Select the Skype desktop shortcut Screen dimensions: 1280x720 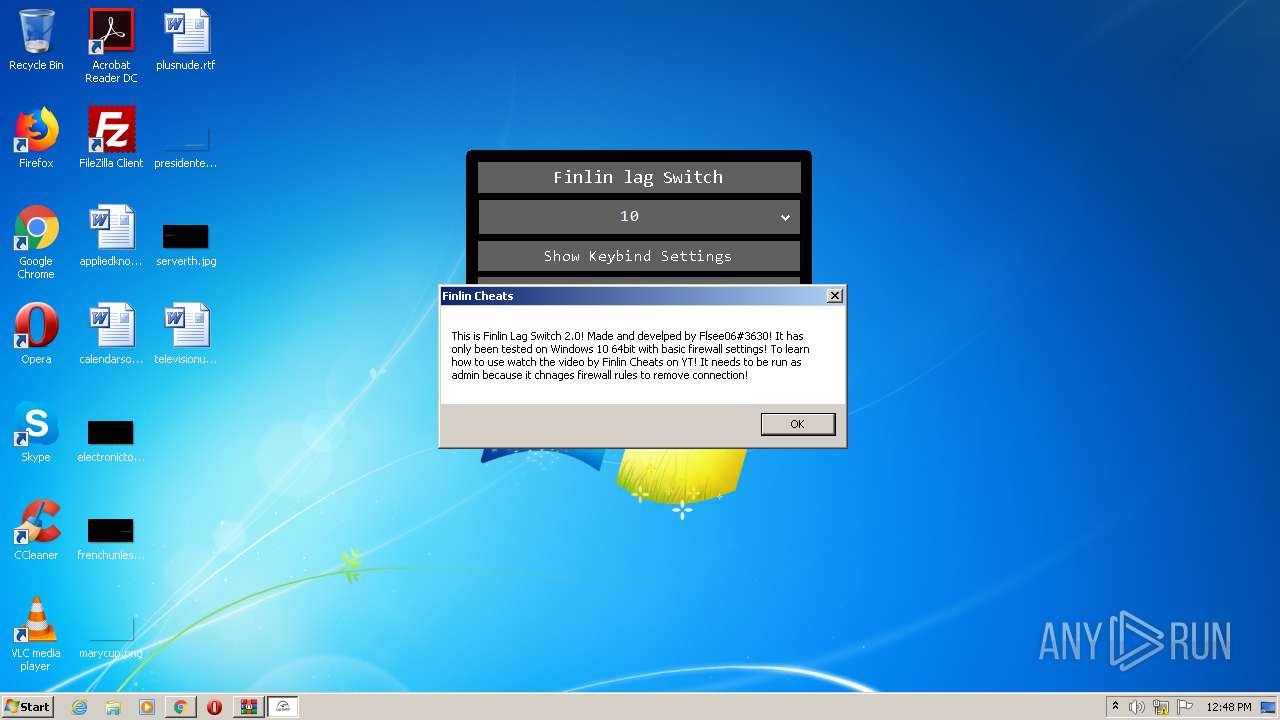(x=36, y=432)
